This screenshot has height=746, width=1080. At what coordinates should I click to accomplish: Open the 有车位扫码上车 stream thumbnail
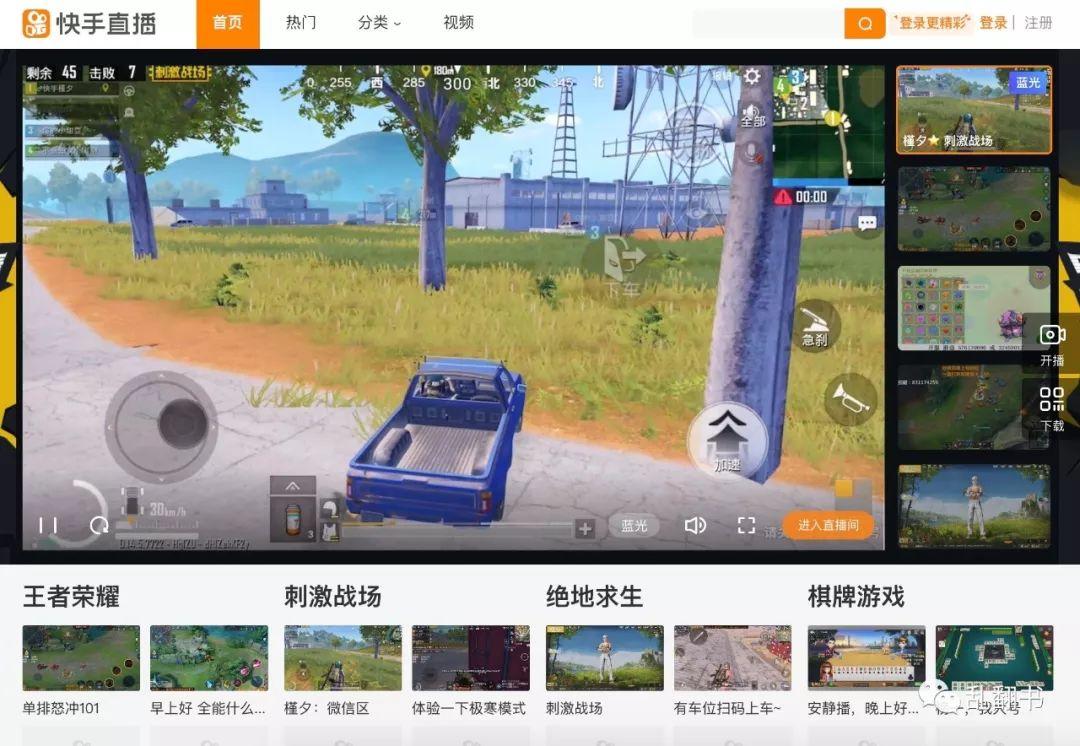[x=733, y=658]
